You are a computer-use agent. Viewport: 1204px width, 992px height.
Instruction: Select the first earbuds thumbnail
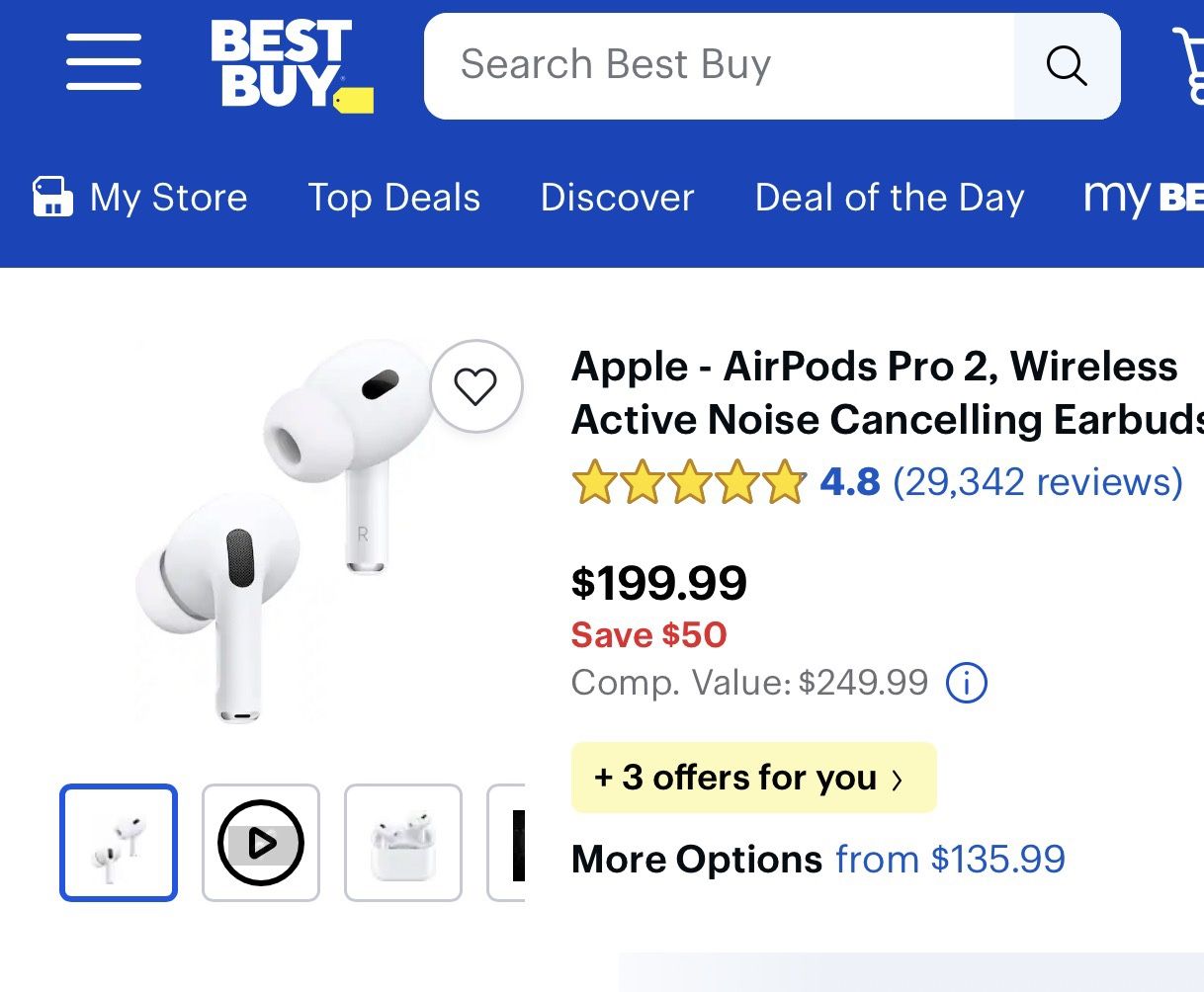point(119,843)
